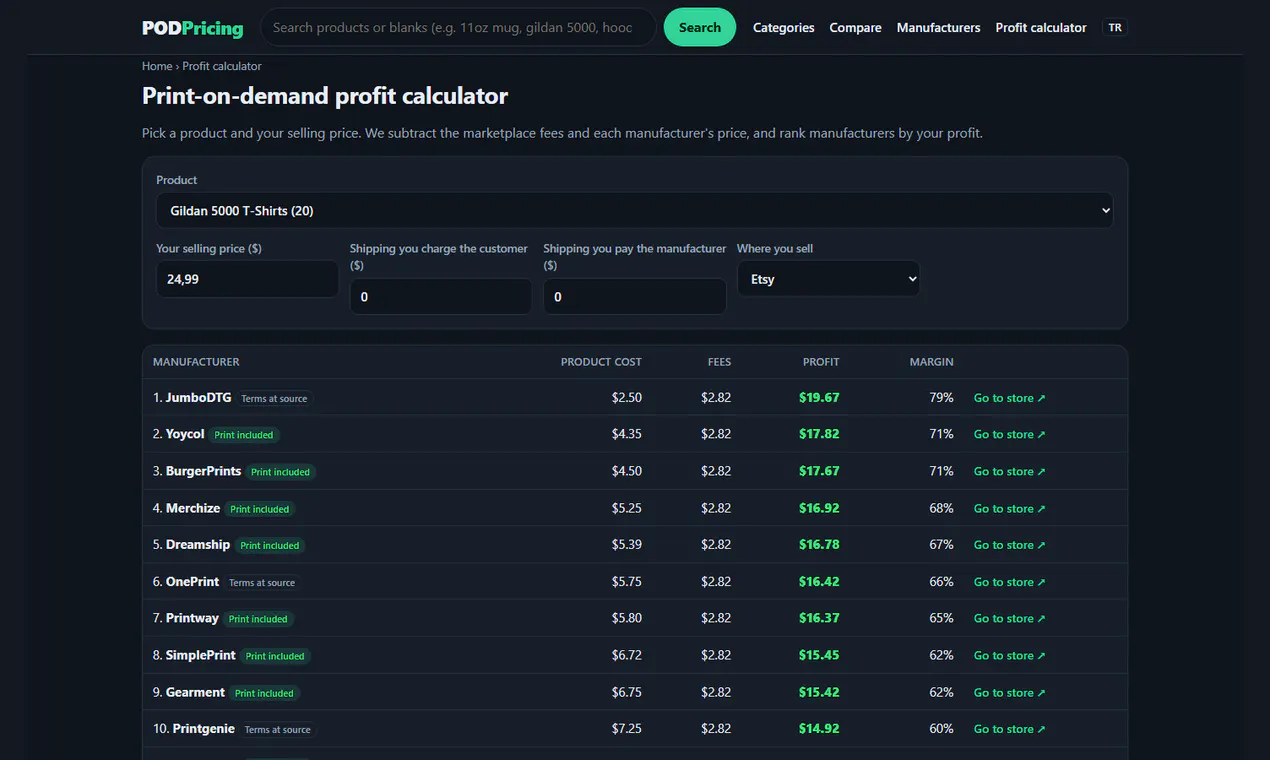The height and width of the screenshot is (760, 1270).
Task: Go to store for Yoycol
Action: click(x=1010, y=435)
